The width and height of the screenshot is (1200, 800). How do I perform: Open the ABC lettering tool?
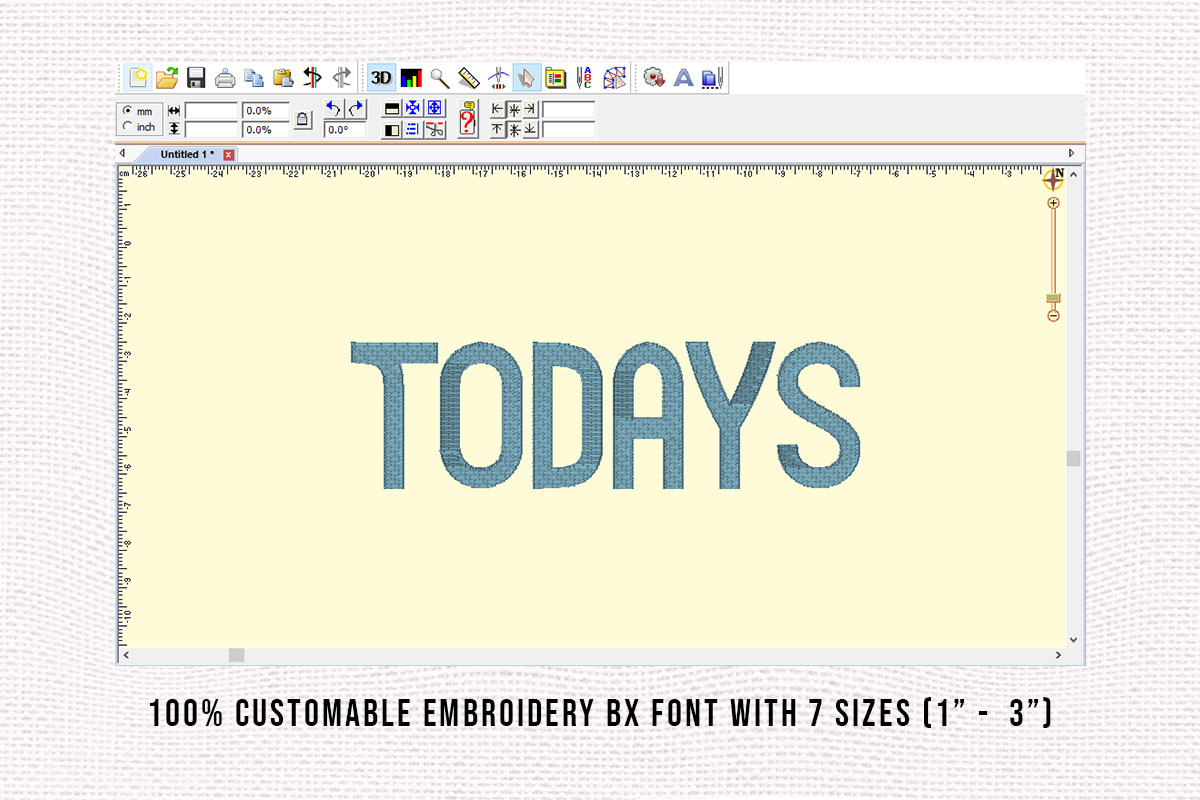point(582,79)
